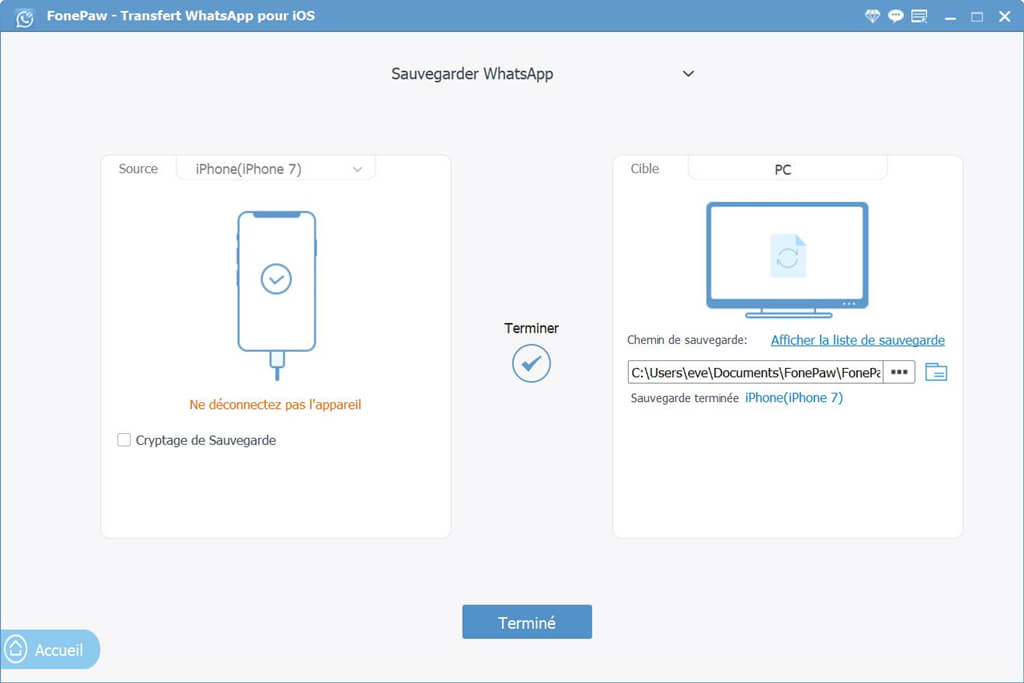Click the Terminé button
1024x683 pixels.
(x=527, y=622)
